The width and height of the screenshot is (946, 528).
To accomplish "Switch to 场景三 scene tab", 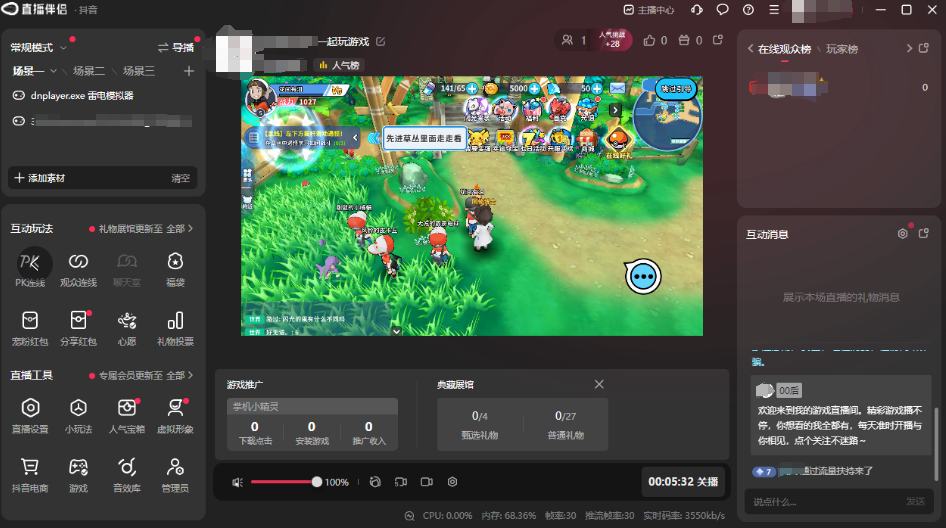I will point(139,71).
